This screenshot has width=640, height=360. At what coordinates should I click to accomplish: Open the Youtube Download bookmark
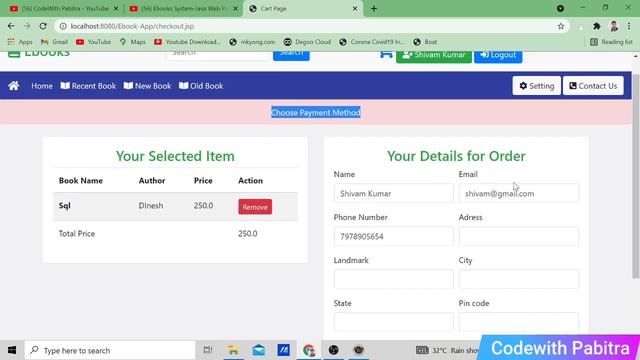(x=187, y=42)
